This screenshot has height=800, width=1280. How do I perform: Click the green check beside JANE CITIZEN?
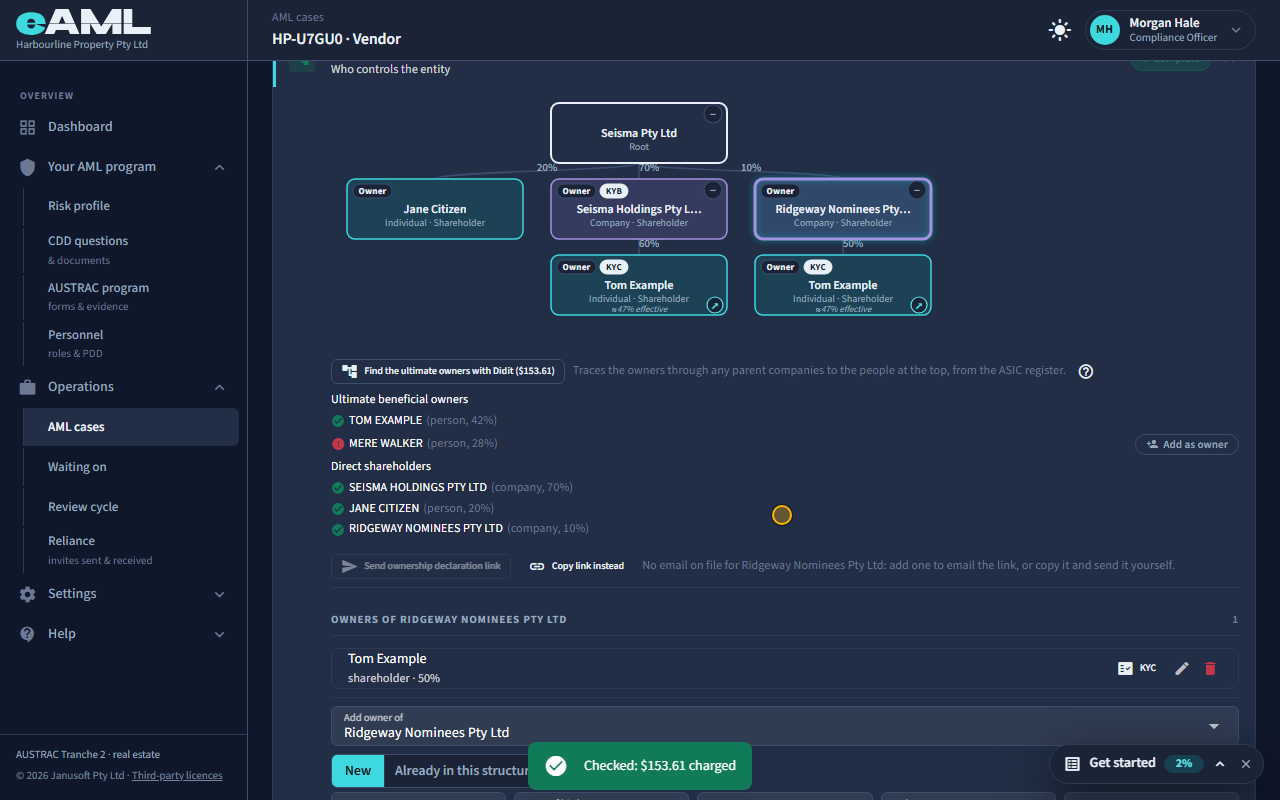pos(338,508)
